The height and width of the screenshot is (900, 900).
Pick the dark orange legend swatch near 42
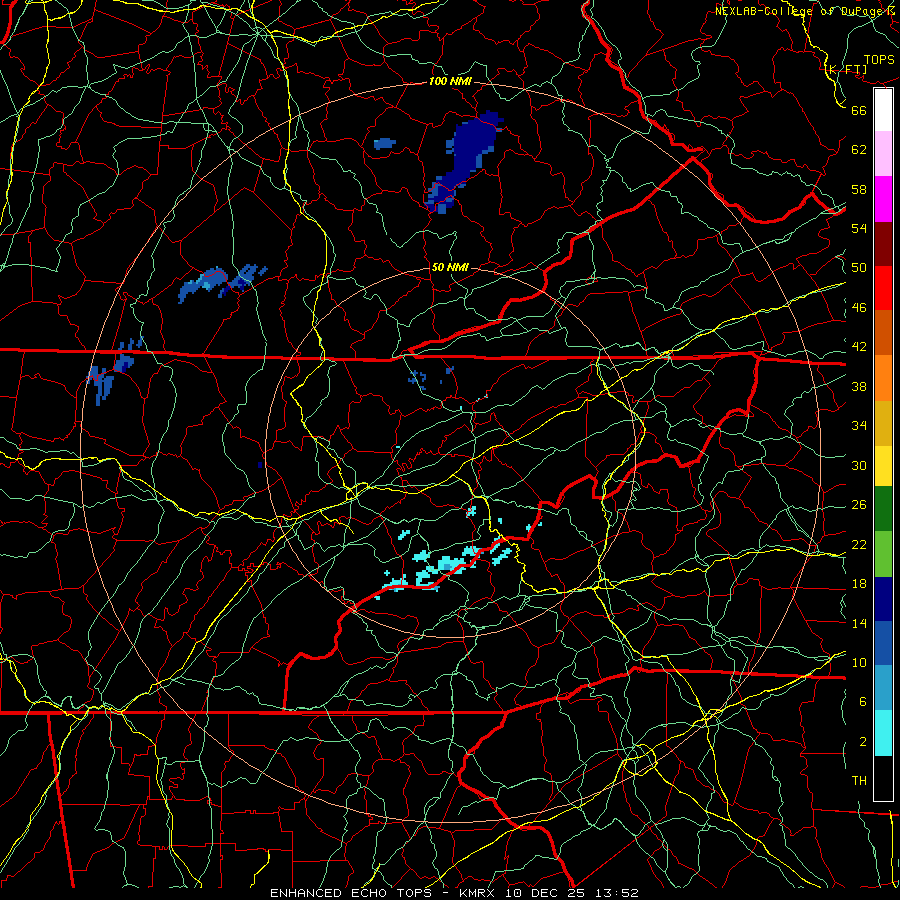(x=883, y=333)
